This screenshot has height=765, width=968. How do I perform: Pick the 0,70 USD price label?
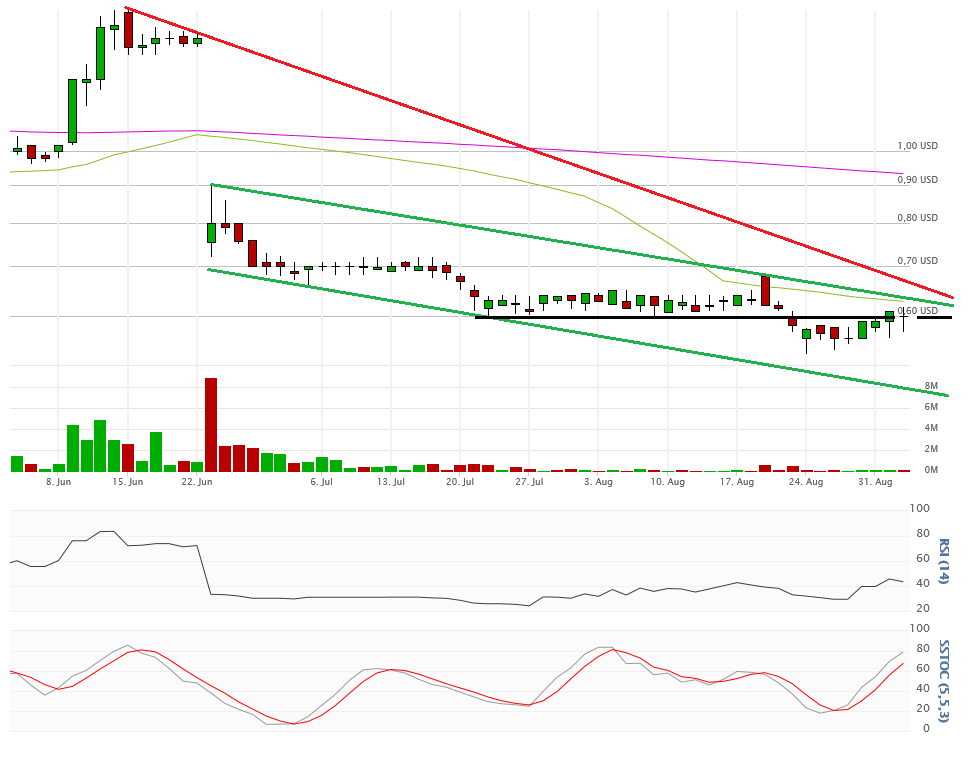click(x=916, y=261)
